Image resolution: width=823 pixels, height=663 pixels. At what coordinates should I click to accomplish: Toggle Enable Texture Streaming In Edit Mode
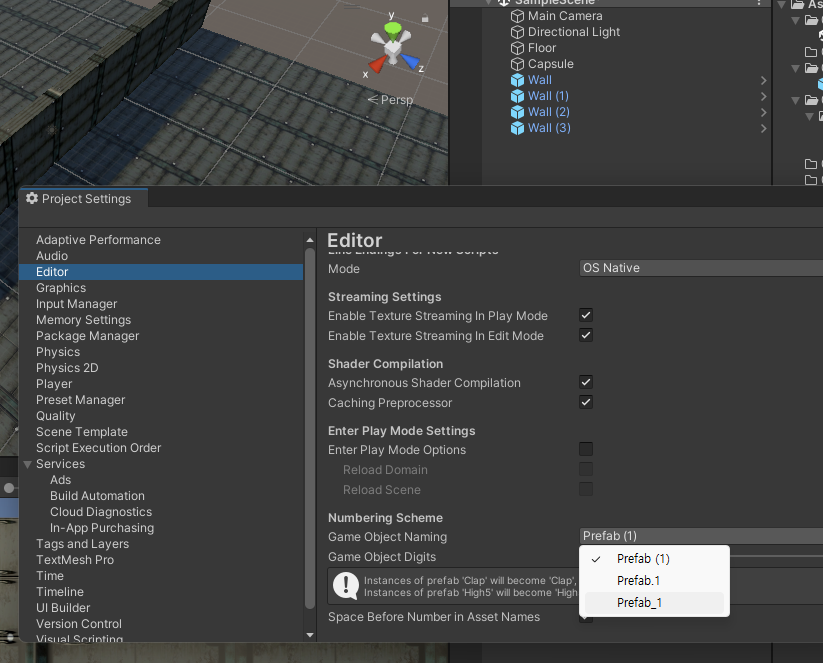coord(586,335)
